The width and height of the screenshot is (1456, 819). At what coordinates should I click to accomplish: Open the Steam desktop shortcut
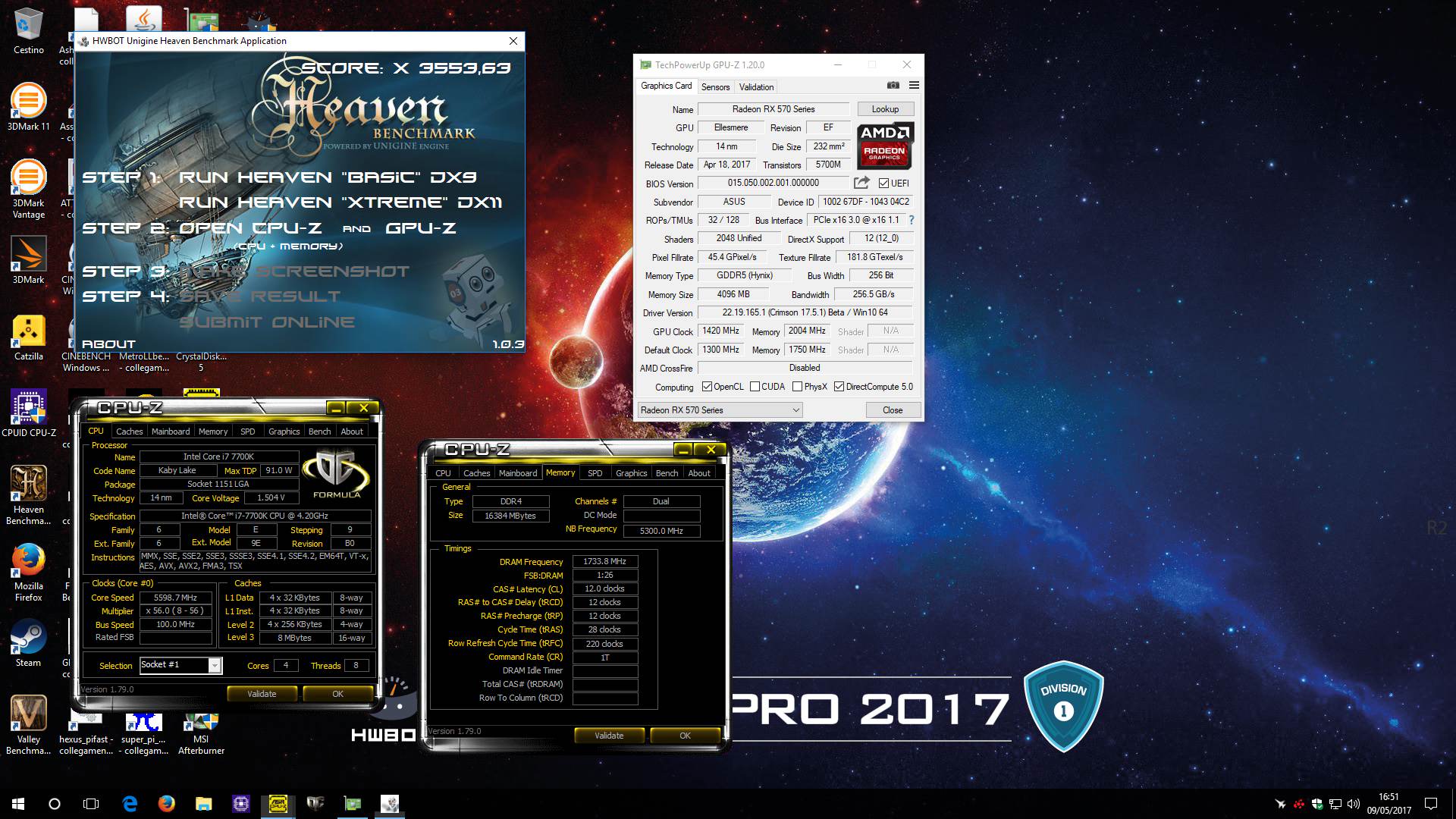[x=28, y=643]
